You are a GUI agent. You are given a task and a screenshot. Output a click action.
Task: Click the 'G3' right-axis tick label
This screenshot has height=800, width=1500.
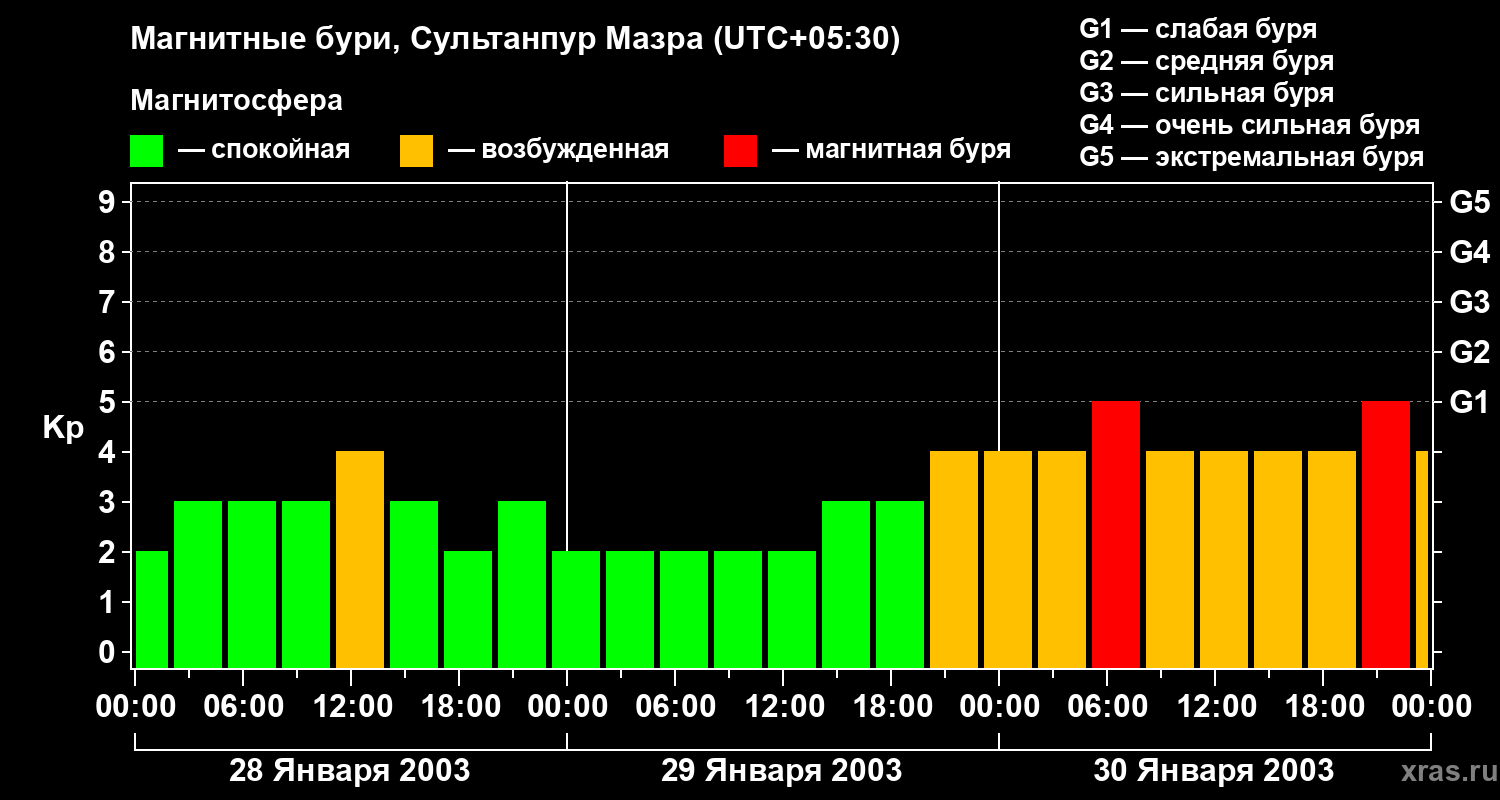coord(1469,302)
